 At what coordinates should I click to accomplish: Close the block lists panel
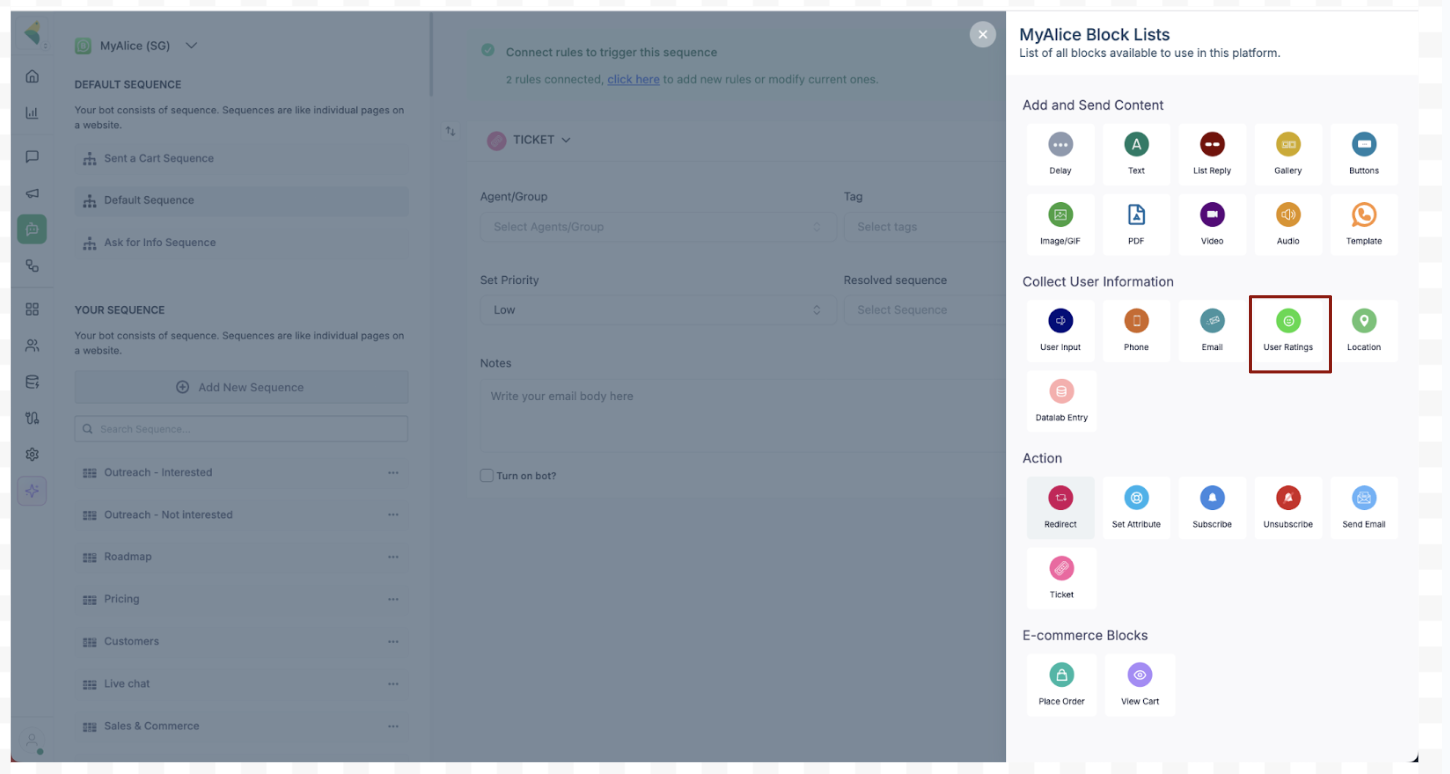coord(983,34)
